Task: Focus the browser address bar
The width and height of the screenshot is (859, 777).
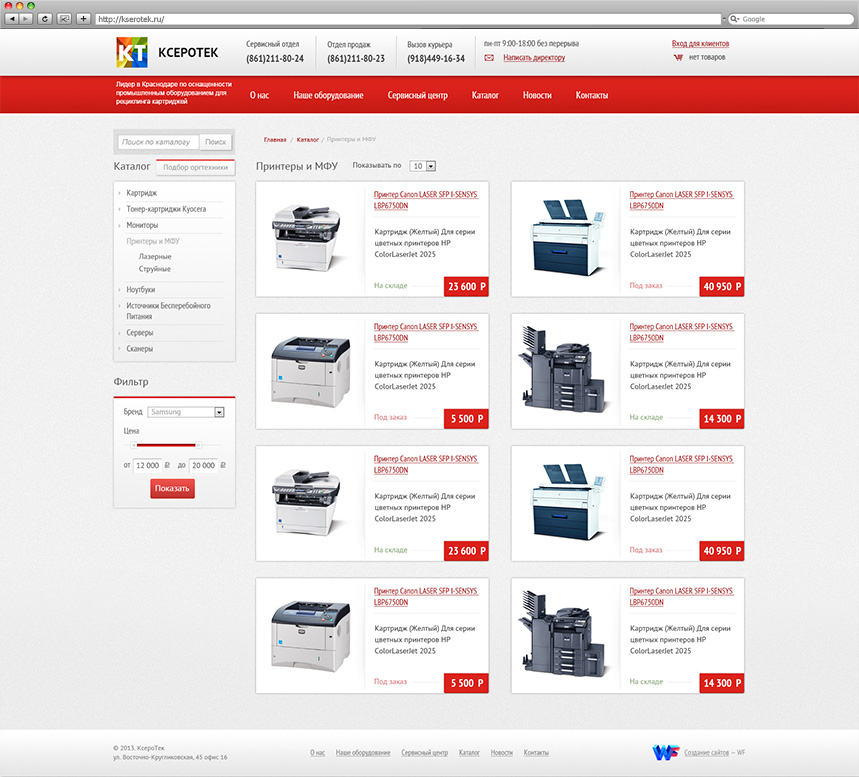Action: [x=408, y=19]
